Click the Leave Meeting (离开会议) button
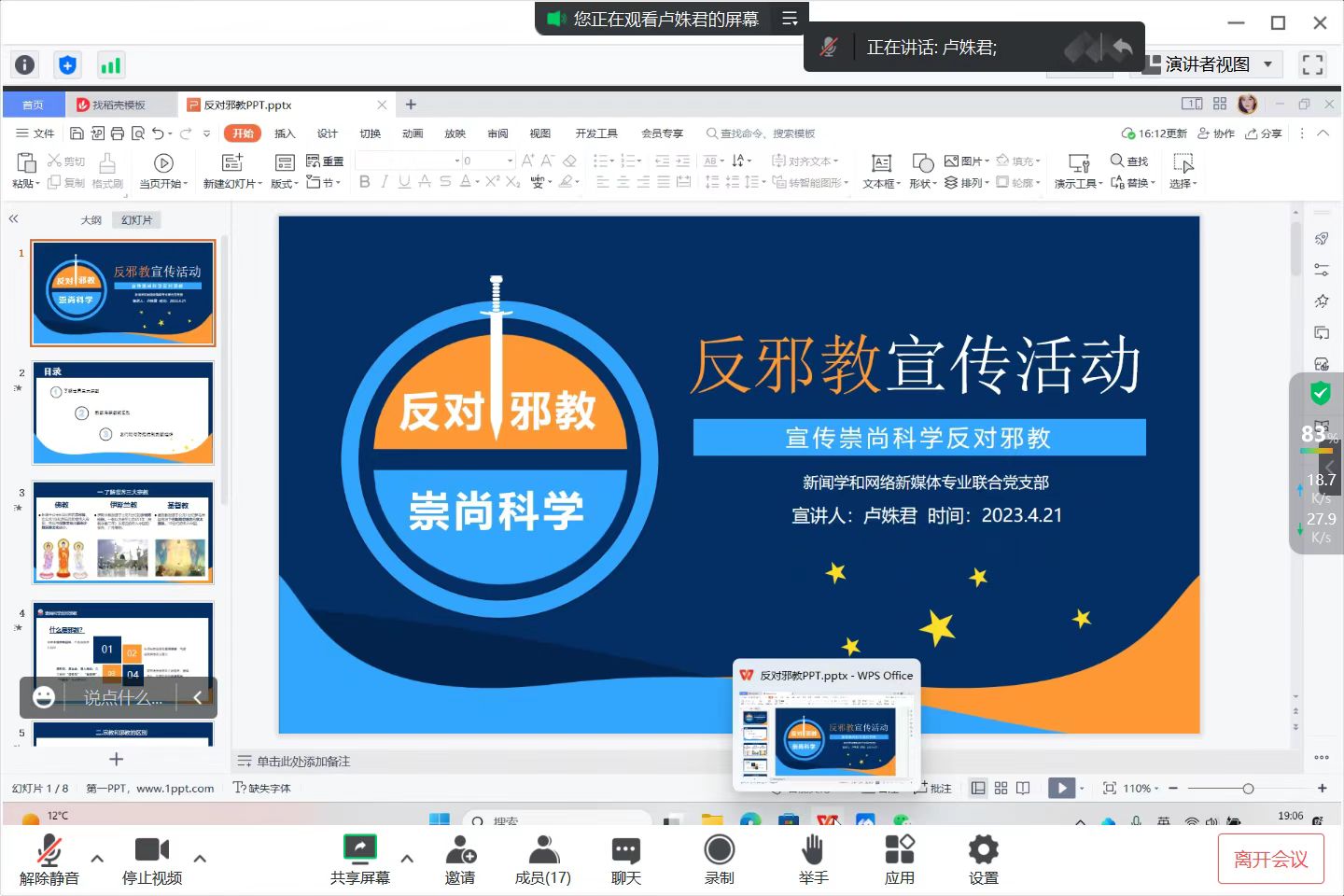Screen dimensions: 1344x896 [1270, 859]
